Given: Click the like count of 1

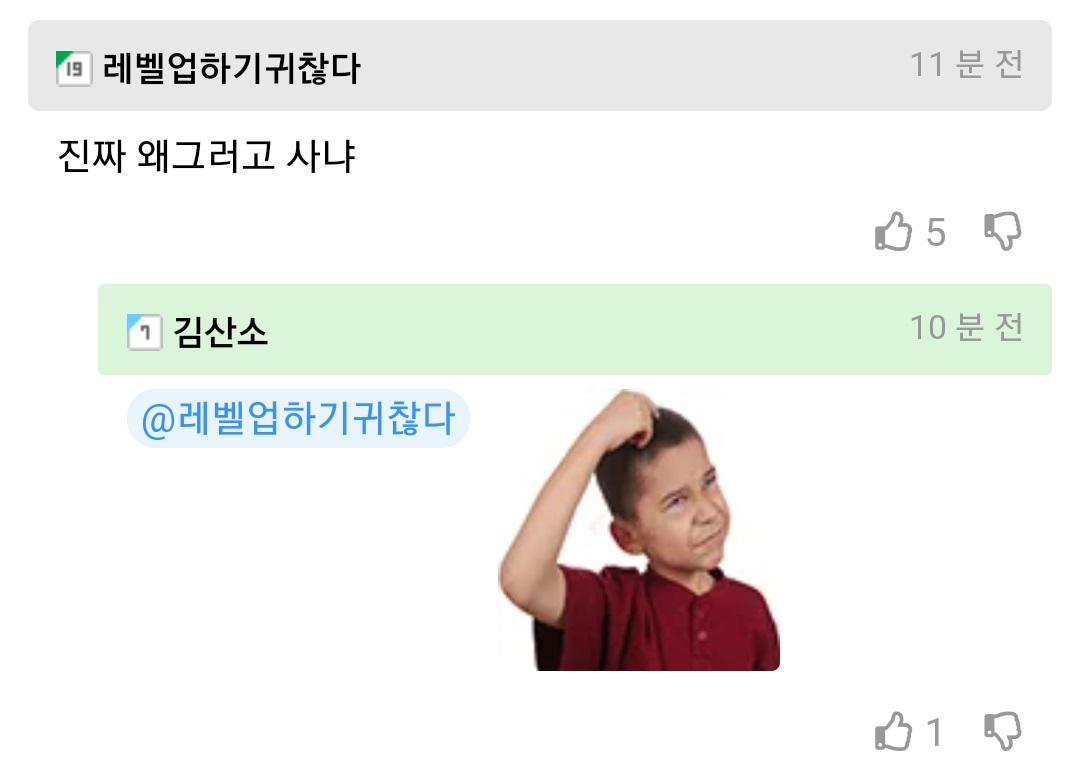Looking at the screenshot, I should [935, 733].
